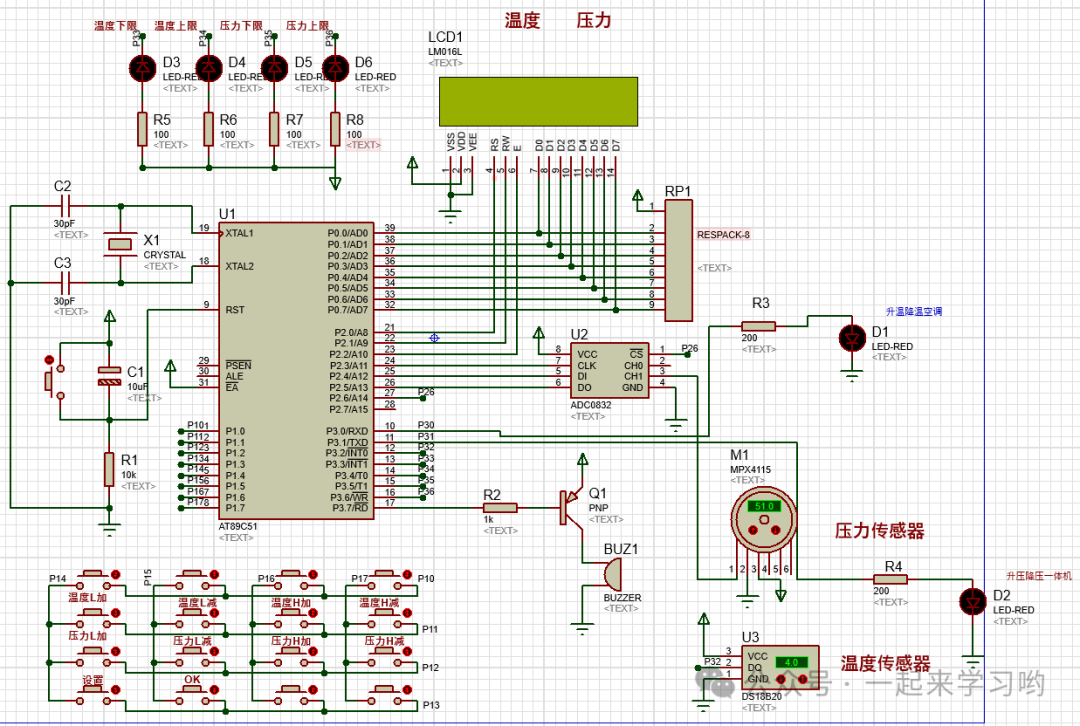The width and height of the screenshot is (1080, 726).
Task: Click the reset push button beside C1
Action: tap(54, 382)
